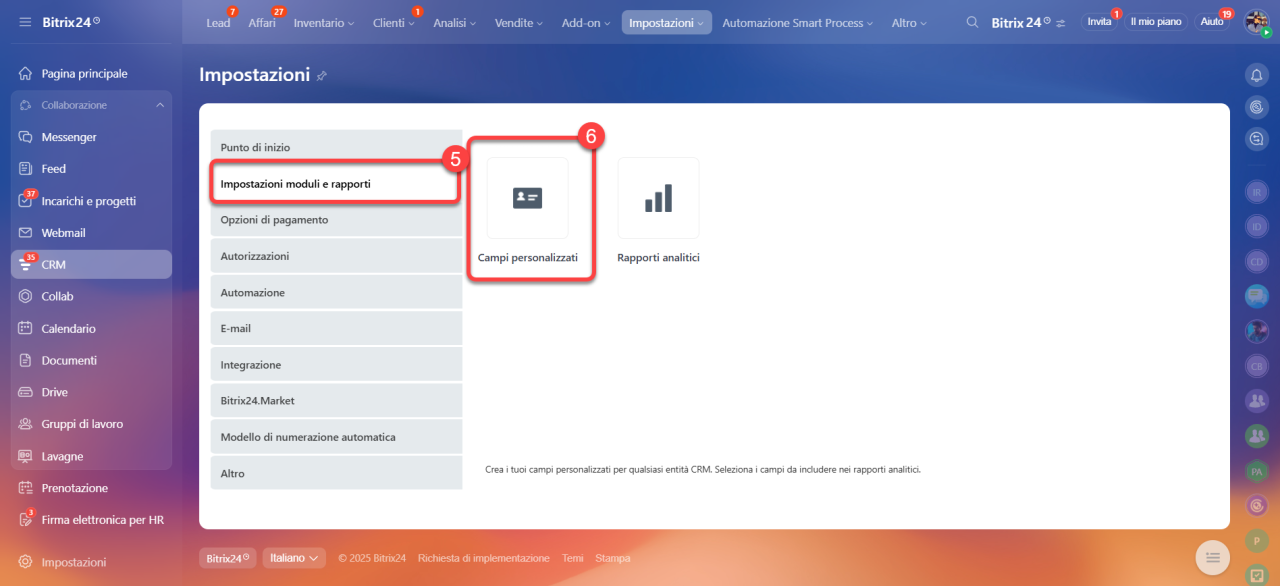
Task: Expand the Add-on dropdown menu
Action: click(x=587, y=22)
